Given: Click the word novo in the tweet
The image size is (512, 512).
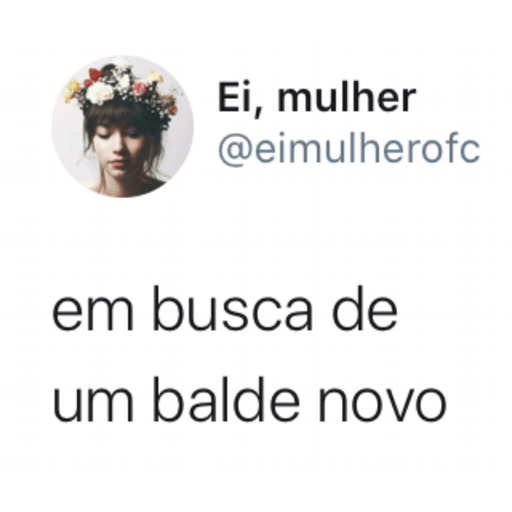Looking at the screenshot, I should tap(383, 405).
